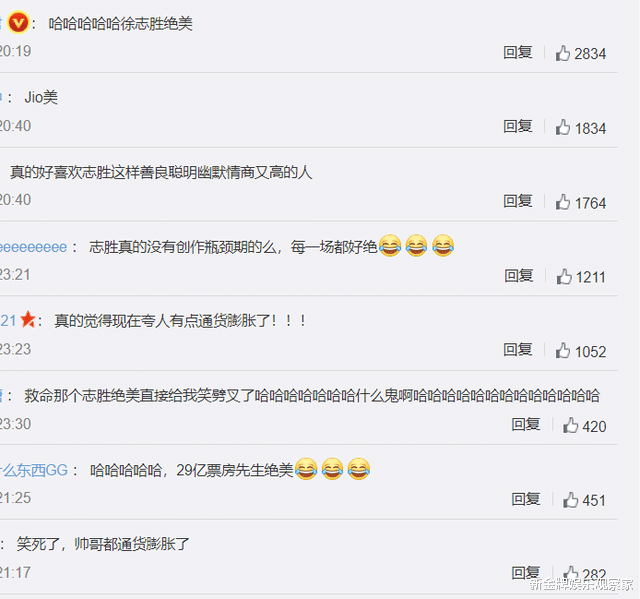
Task: Reply to the 救命那个志胜绝美 comment
Action: point(526,424)
